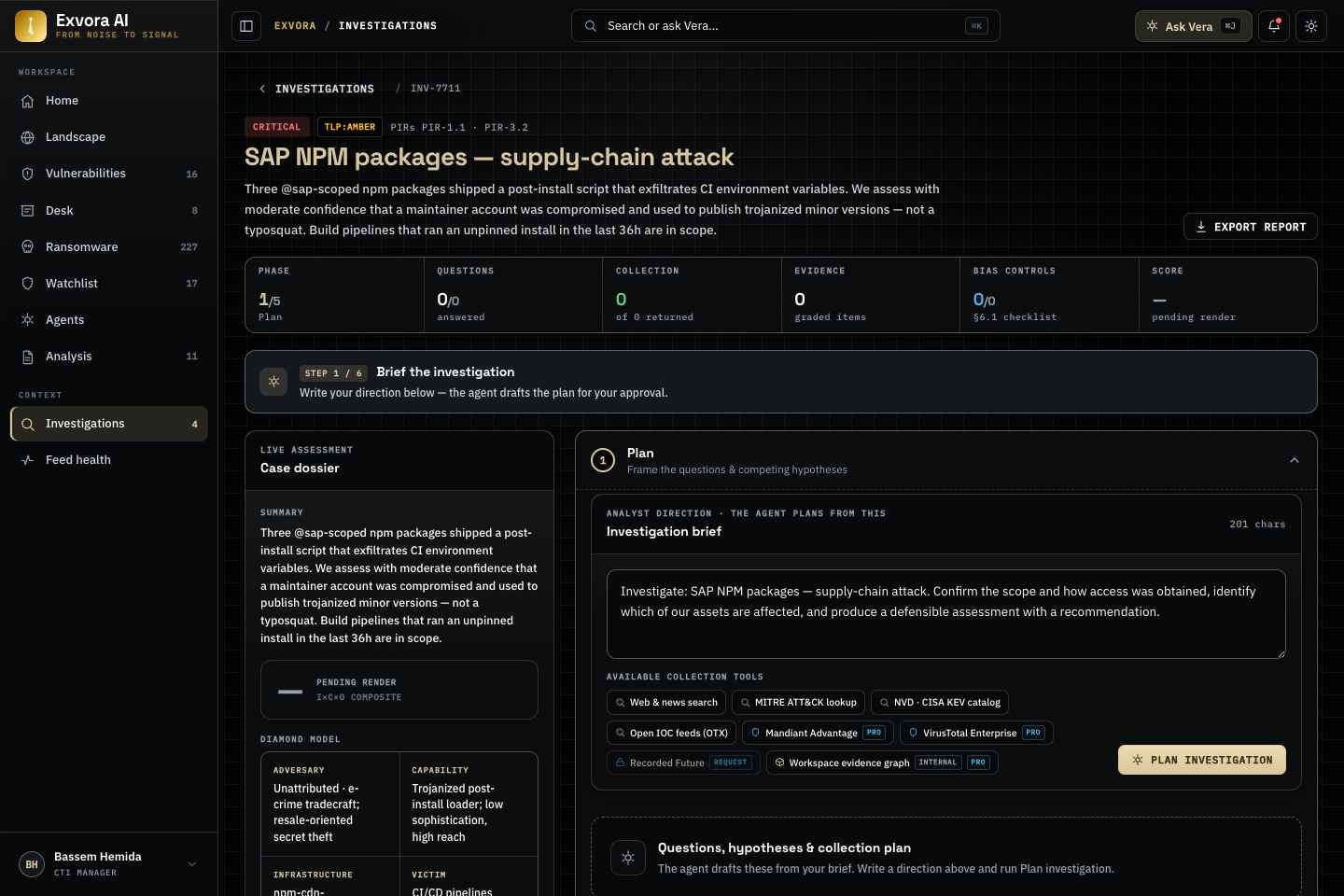This screenshot has height=896, width=1344.
Task: Click the Plan step number 1 circle
Action: pos(603,460)
